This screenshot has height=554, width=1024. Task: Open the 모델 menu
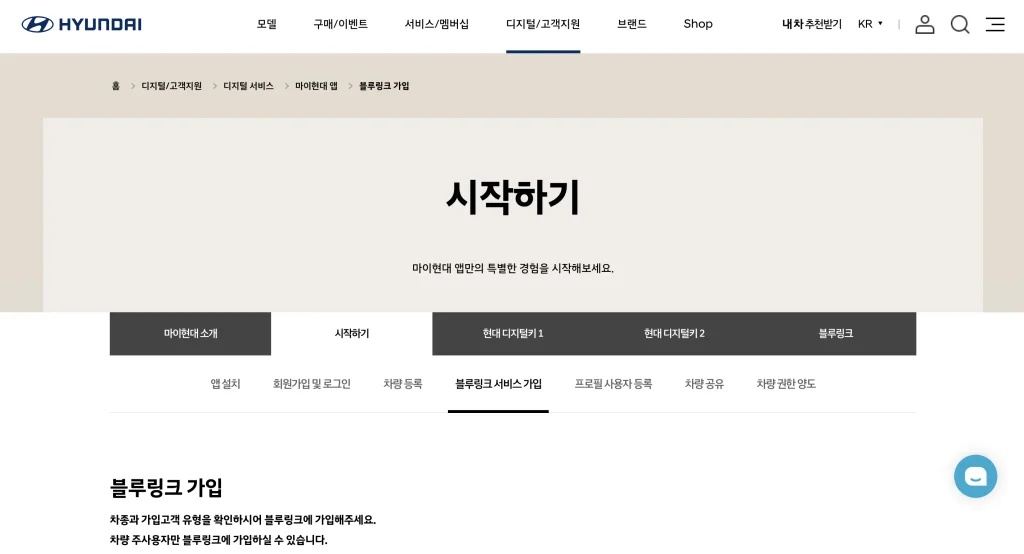[x=266, y=24]
